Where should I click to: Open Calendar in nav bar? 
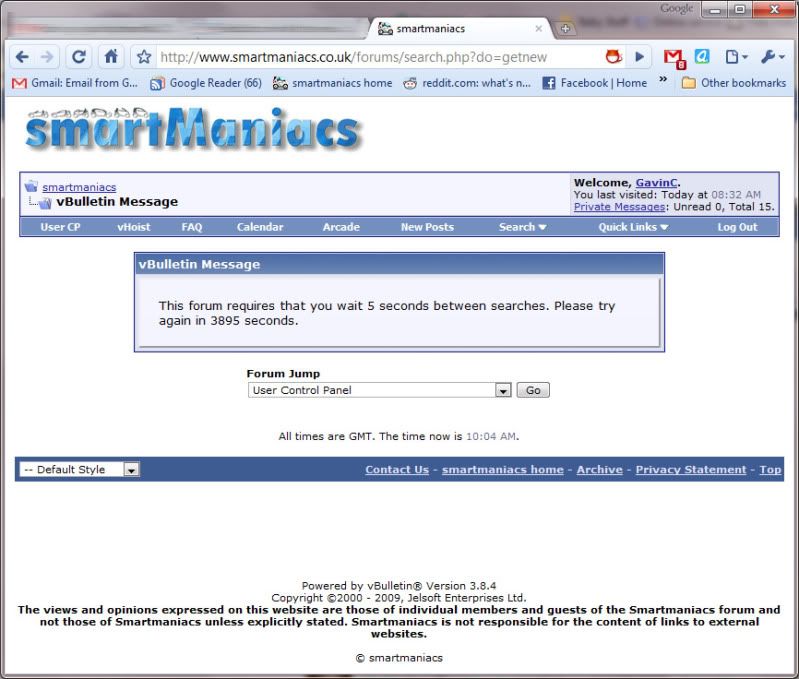pyautogui.click(x=260, y=227)
